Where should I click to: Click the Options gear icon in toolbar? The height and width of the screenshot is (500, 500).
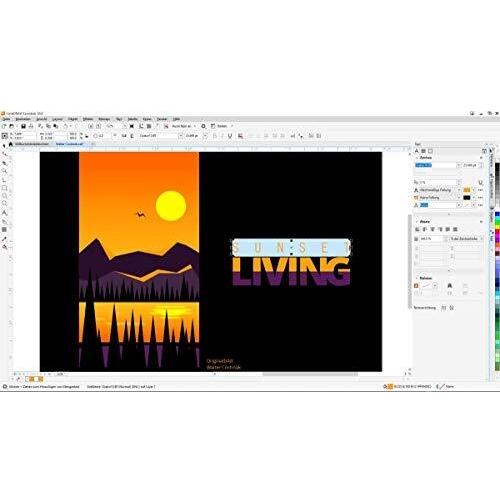[x=203, y=126]
